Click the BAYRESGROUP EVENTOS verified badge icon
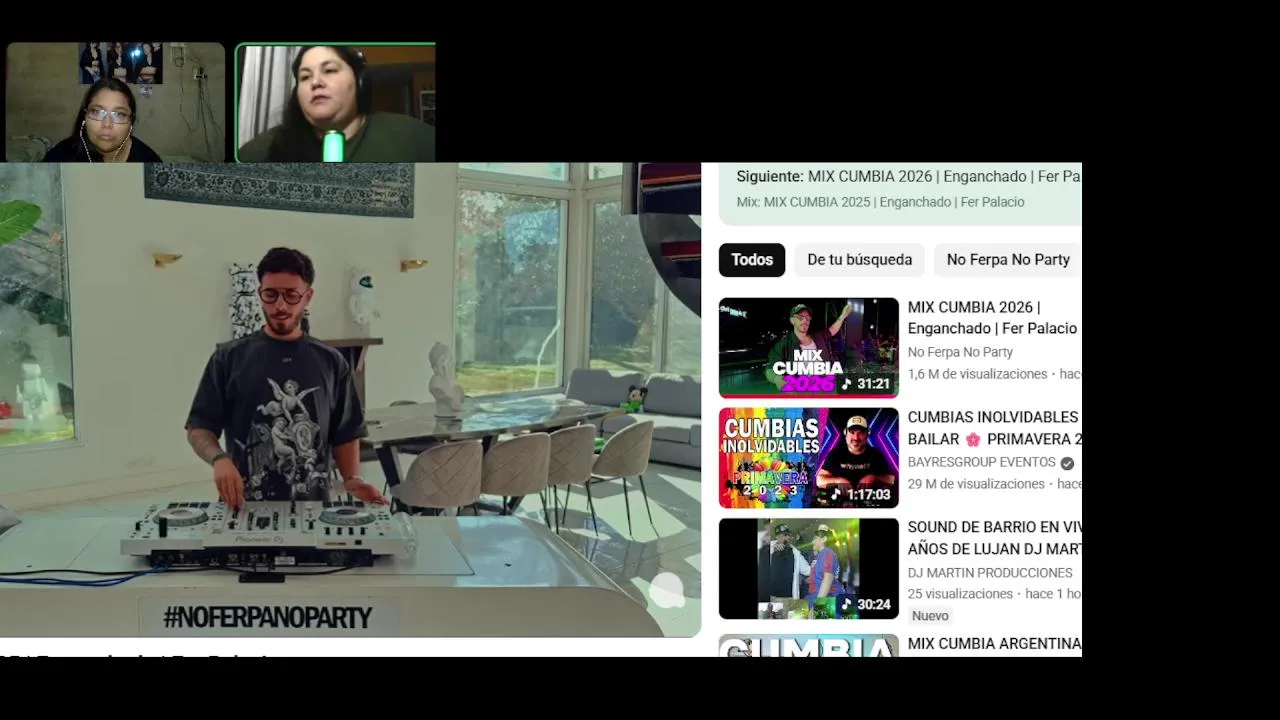Screen dimensions: 1280x720 (x=1067, y=463)
